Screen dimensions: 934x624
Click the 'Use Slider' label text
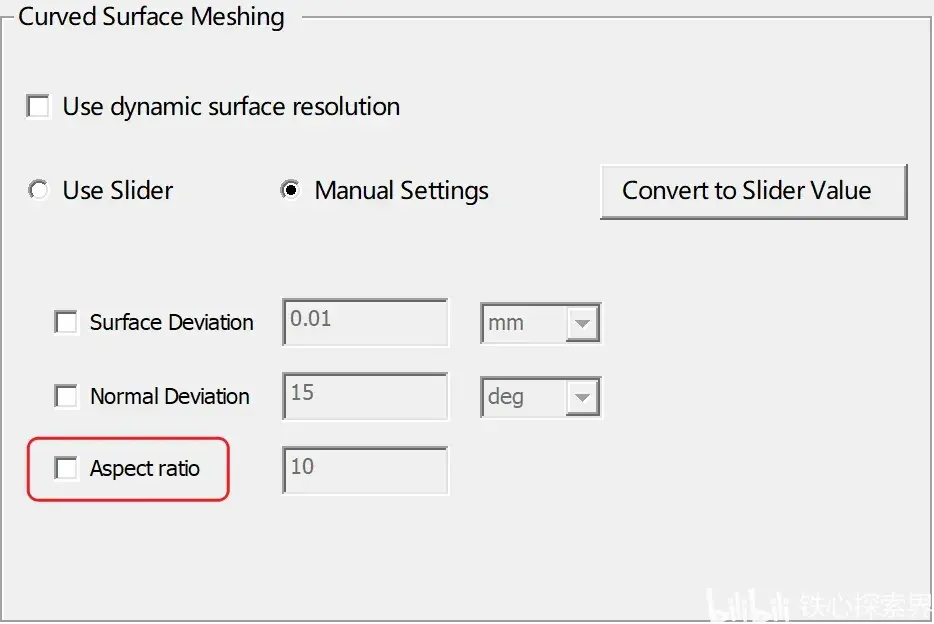(x=118, y=191)
